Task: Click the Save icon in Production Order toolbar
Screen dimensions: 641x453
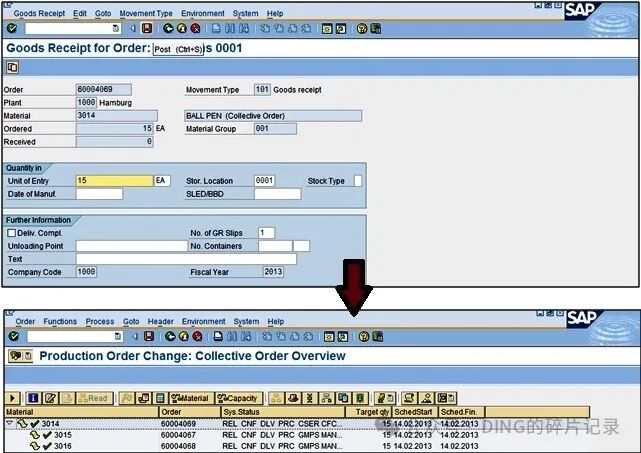Action: click(x=149, y=336)
